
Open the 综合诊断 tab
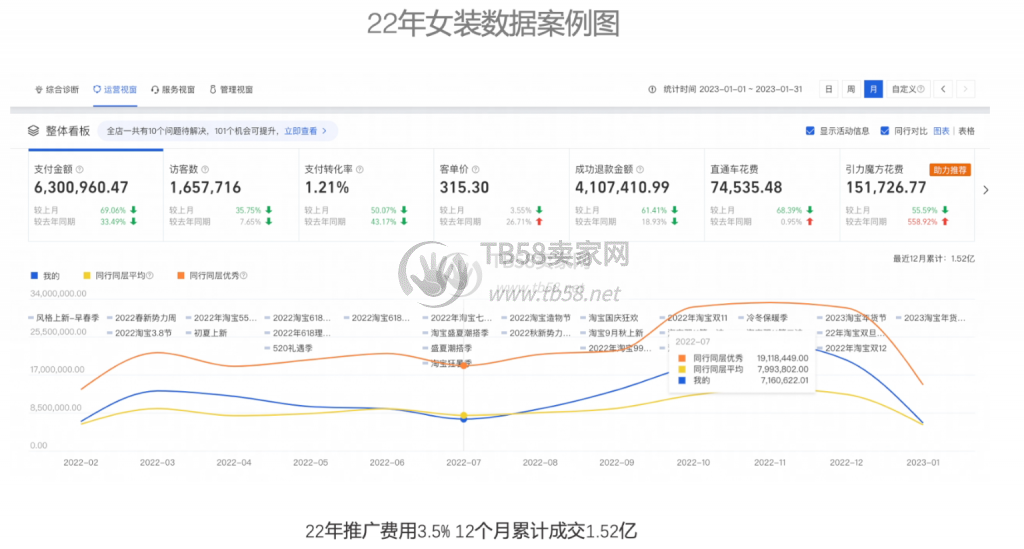coord(57,89)
